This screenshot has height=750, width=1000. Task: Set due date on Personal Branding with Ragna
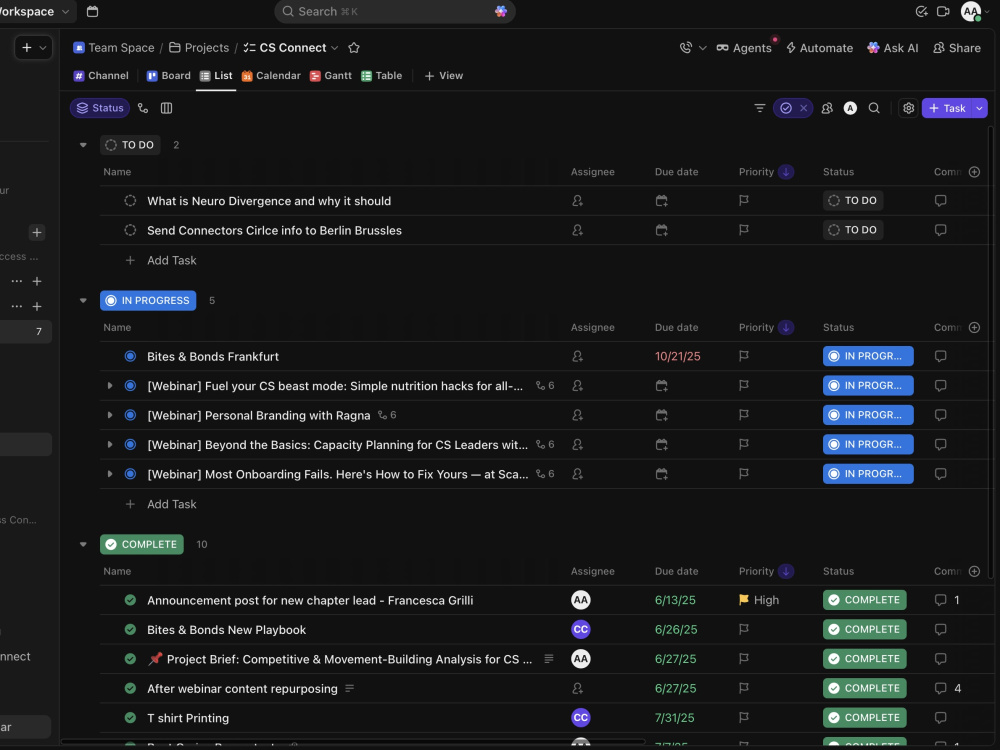tap(661, 415)
